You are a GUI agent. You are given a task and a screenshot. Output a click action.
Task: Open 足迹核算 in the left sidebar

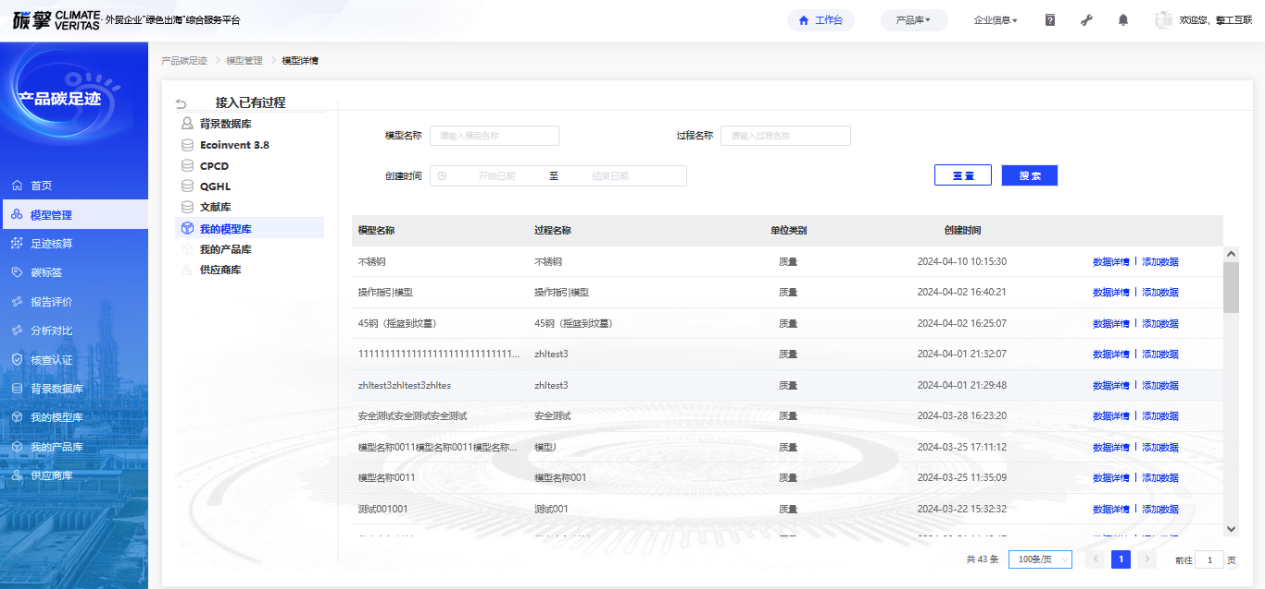[51, 244]
